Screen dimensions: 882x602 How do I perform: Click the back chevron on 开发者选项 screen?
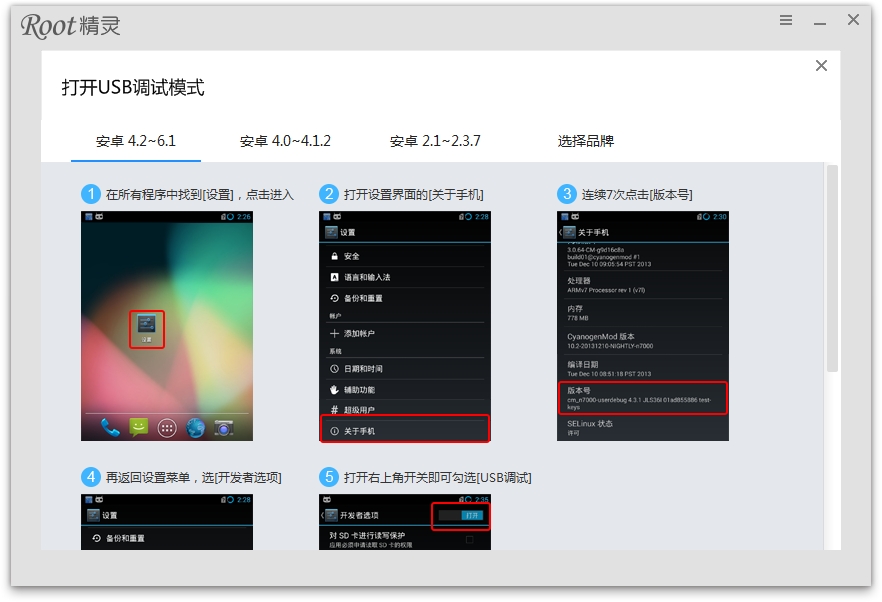322,515
